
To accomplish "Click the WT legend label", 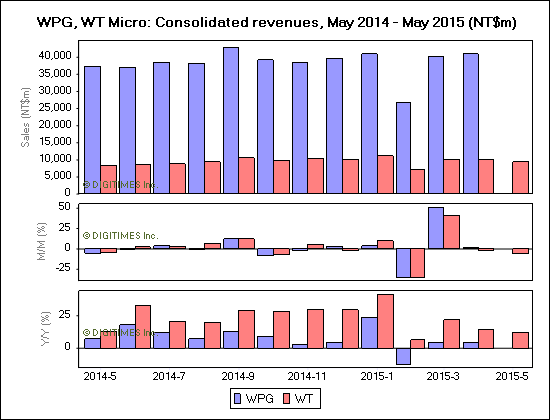I will [304, 399].
